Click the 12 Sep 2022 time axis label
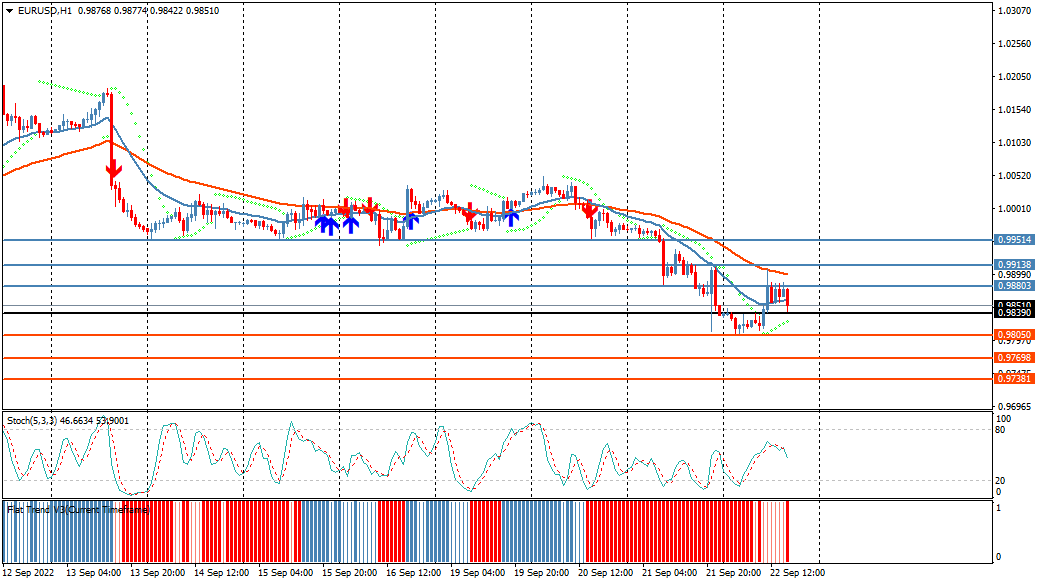The width and height of the screenshot is (1038, 584). 28,573
